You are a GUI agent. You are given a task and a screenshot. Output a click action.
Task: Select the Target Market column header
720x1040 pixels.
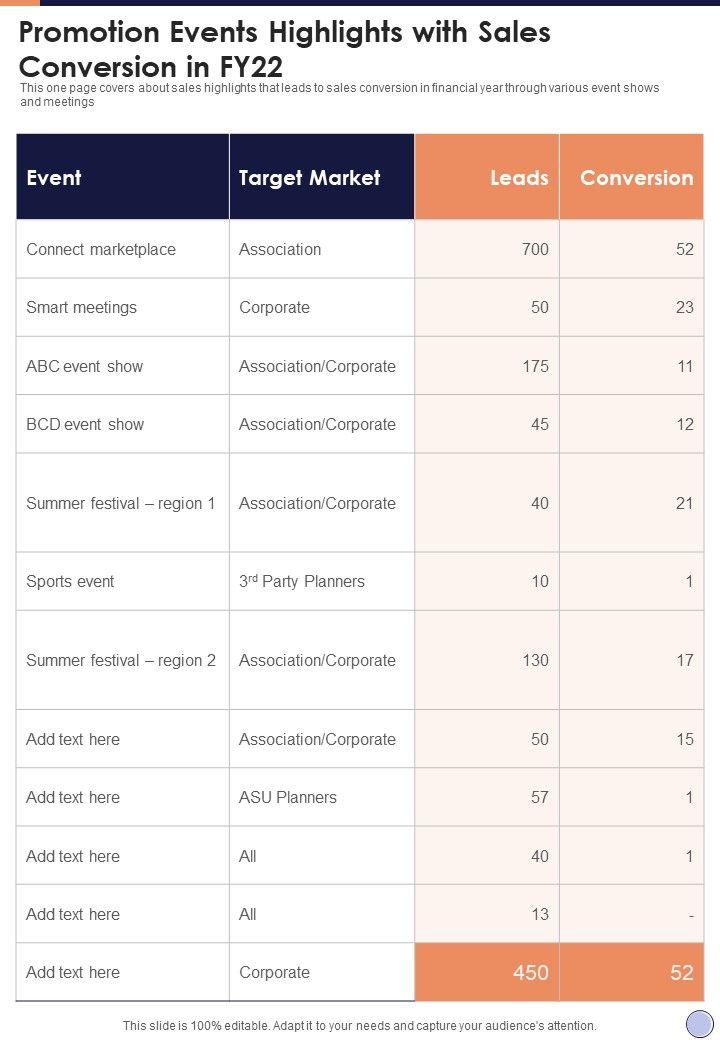(309, 178)
